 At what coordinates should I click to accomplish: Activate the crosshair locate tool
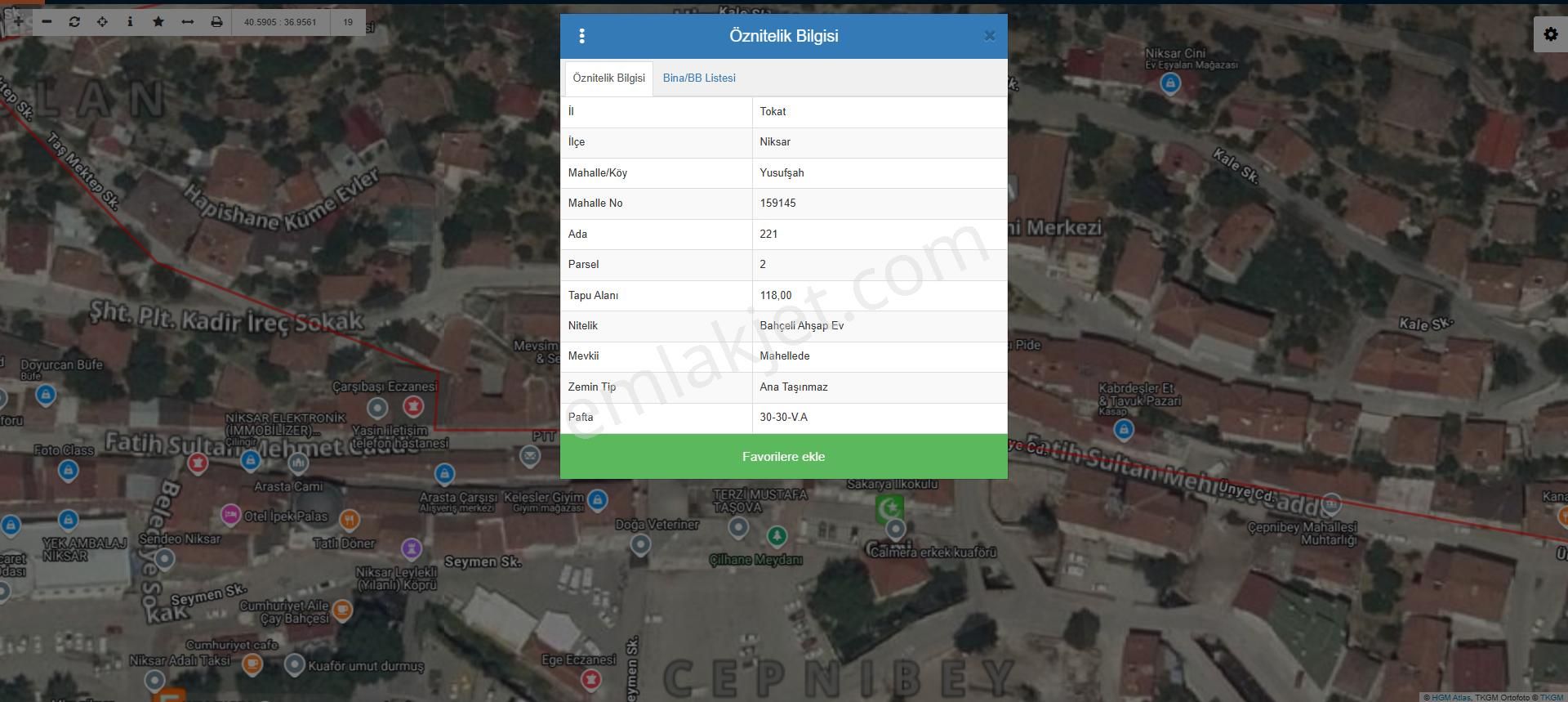(x=102, y=21)
